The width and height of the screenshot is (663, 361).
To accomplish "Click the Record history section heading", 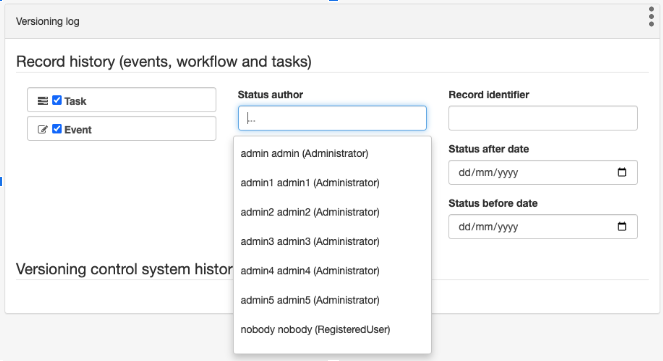I will point(164,62).
